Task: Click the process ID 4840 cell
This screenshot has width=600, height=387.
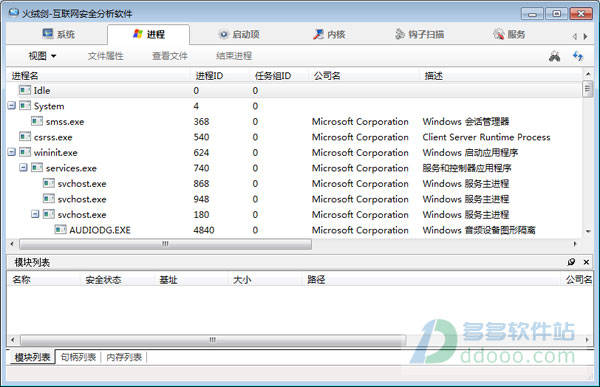Action: (204, 230)
